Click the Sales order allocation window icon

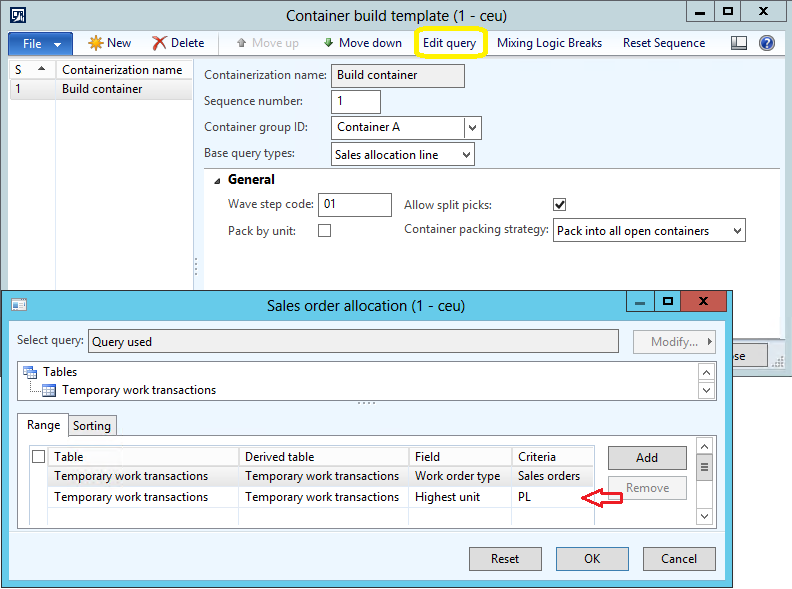(x=18, y=305)
